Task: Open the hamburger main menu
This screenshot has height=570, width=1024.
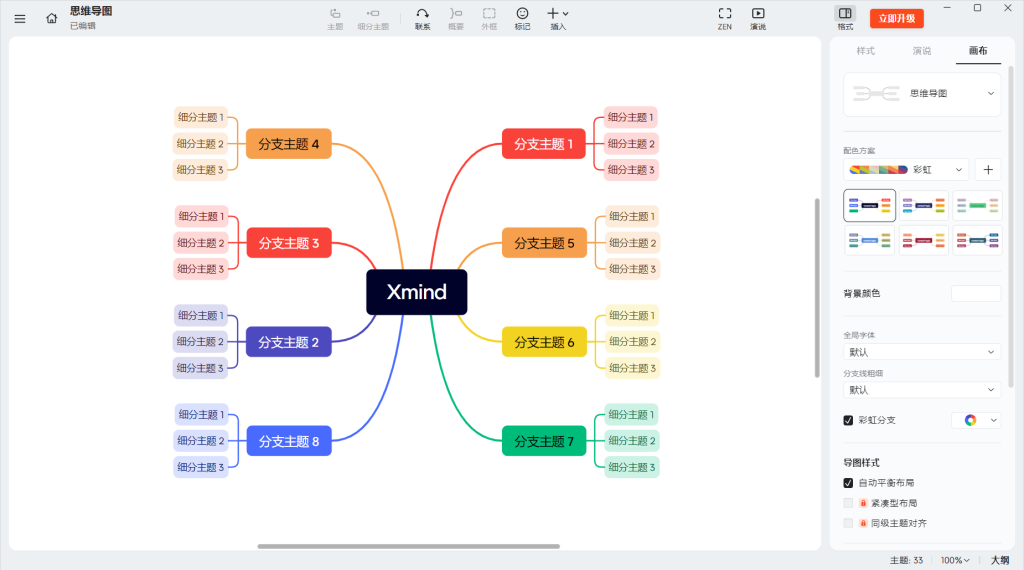Action: [20, 19]
